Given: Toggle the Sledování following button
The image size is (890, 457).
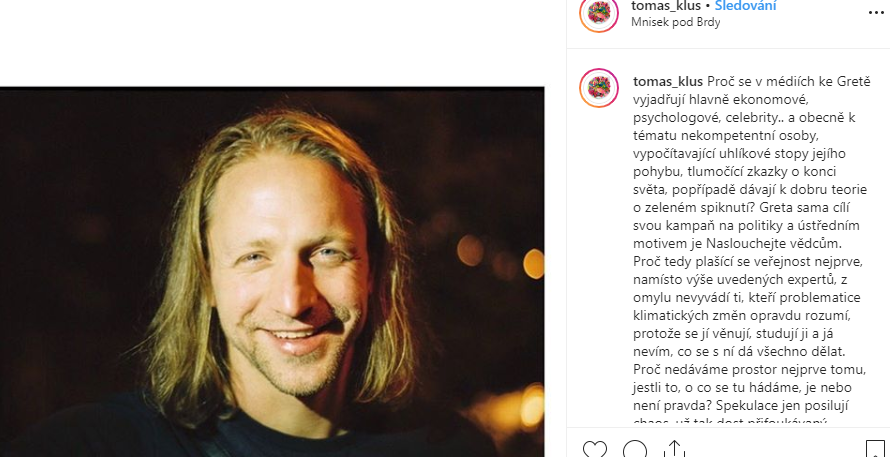Looking at the screenshot, I should [x=745, y=6].
